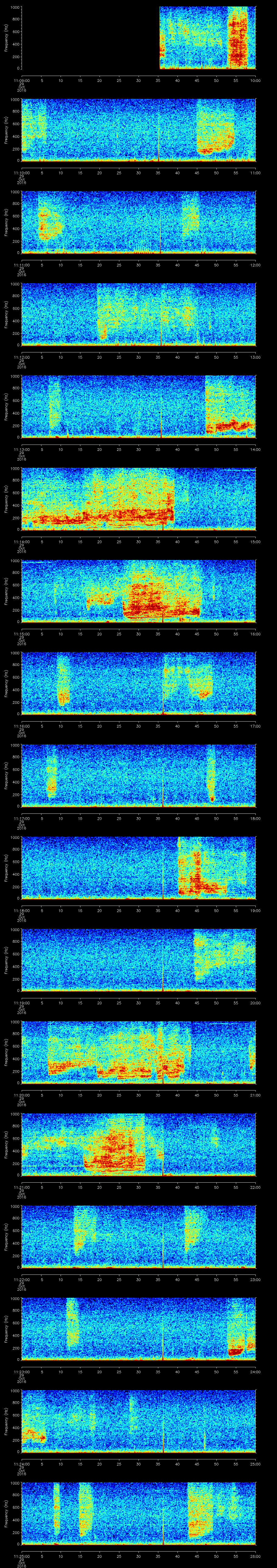Click the 23:00 end time label

click(x=255, y=1279)
